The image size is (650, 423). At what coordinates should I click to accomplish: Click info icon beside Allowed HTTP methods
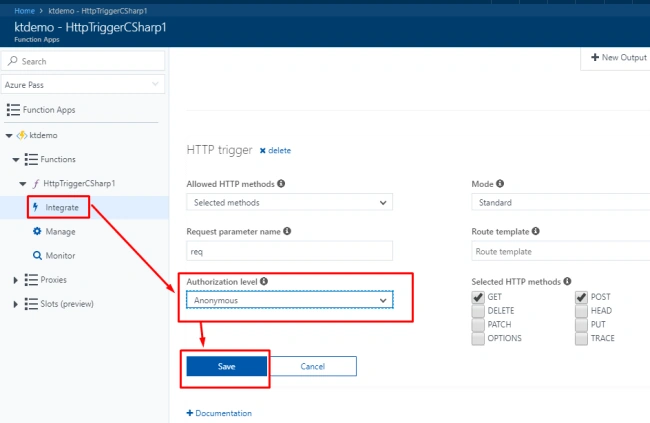281,183
